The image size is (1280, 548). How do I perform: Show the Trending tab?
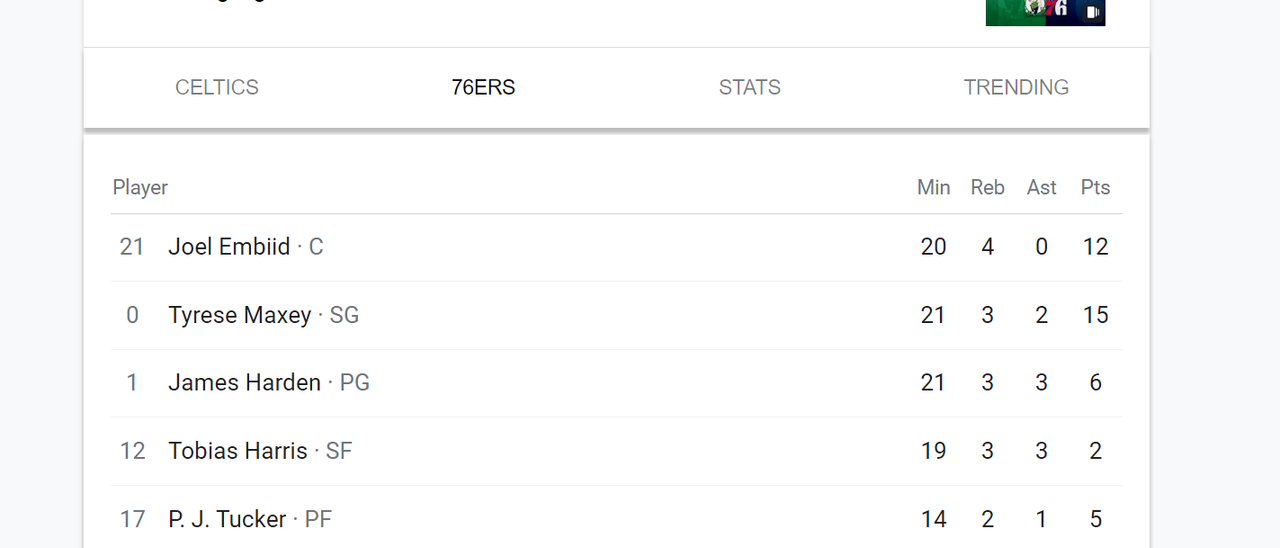tap(1016, 88)
